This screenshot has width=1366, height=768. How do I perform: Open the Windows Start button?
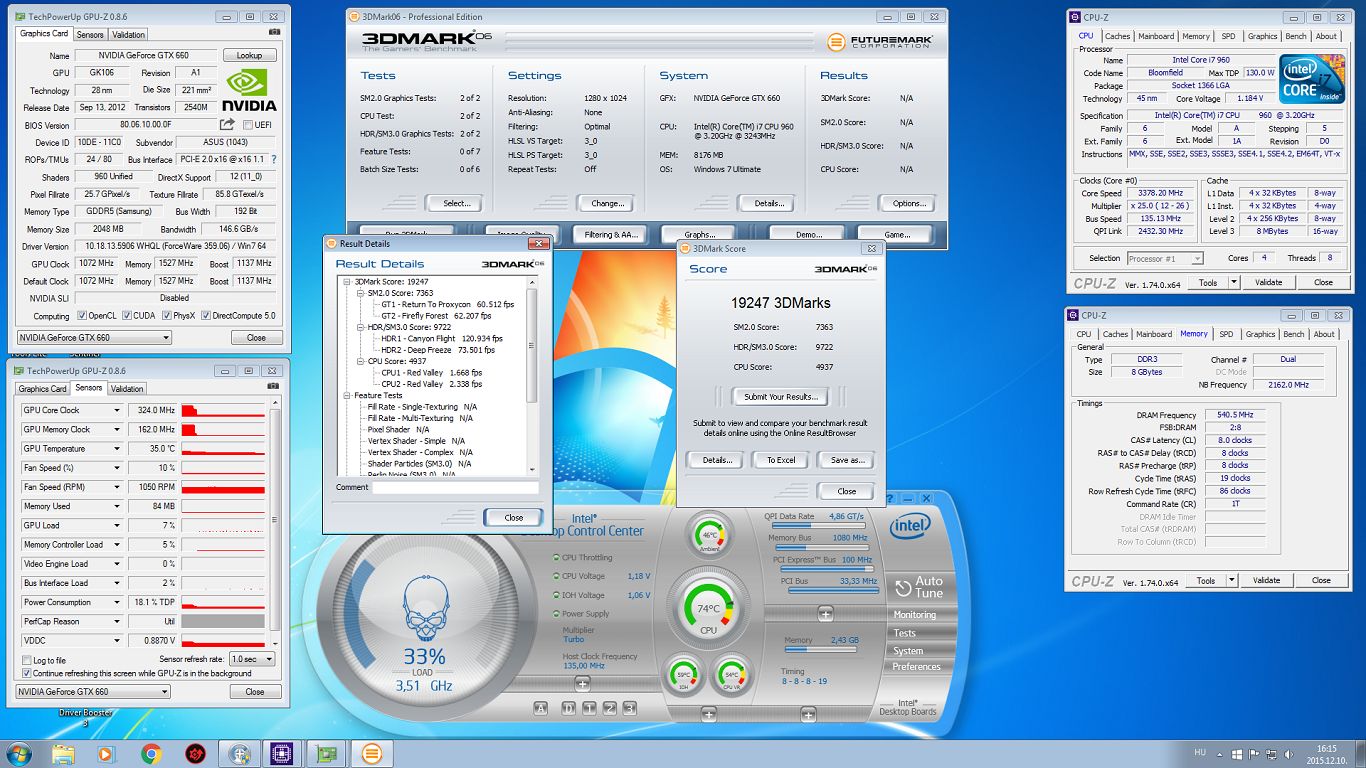coord(18,753)
